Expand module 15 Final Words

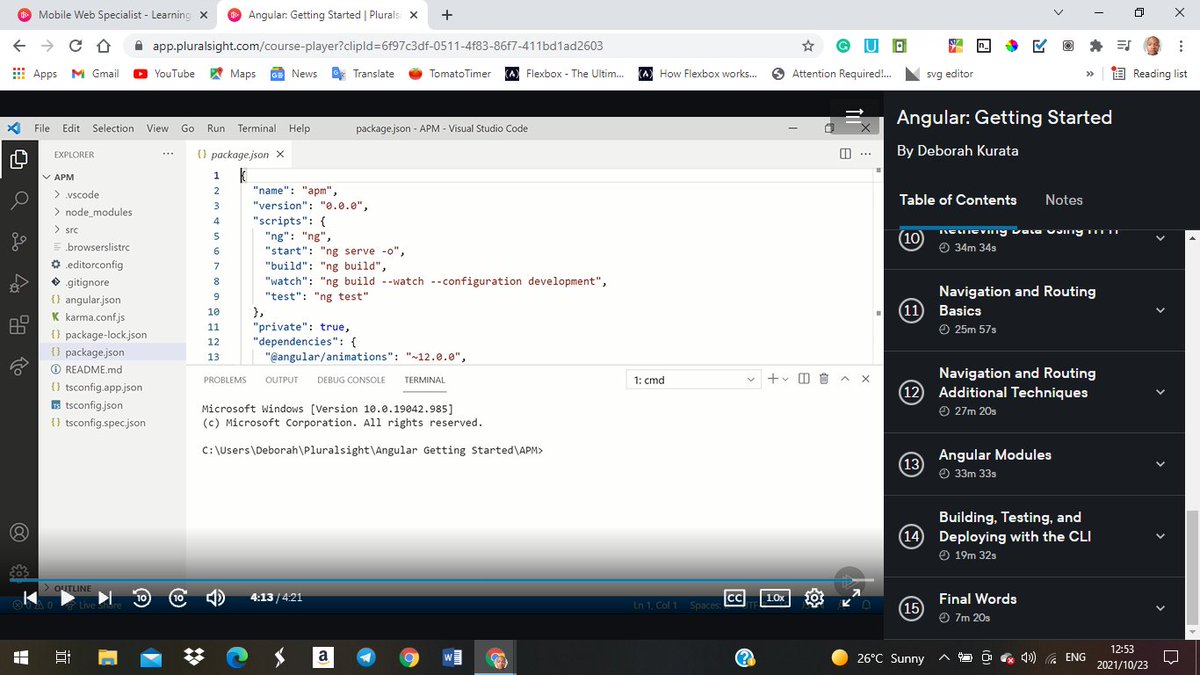1160,608
